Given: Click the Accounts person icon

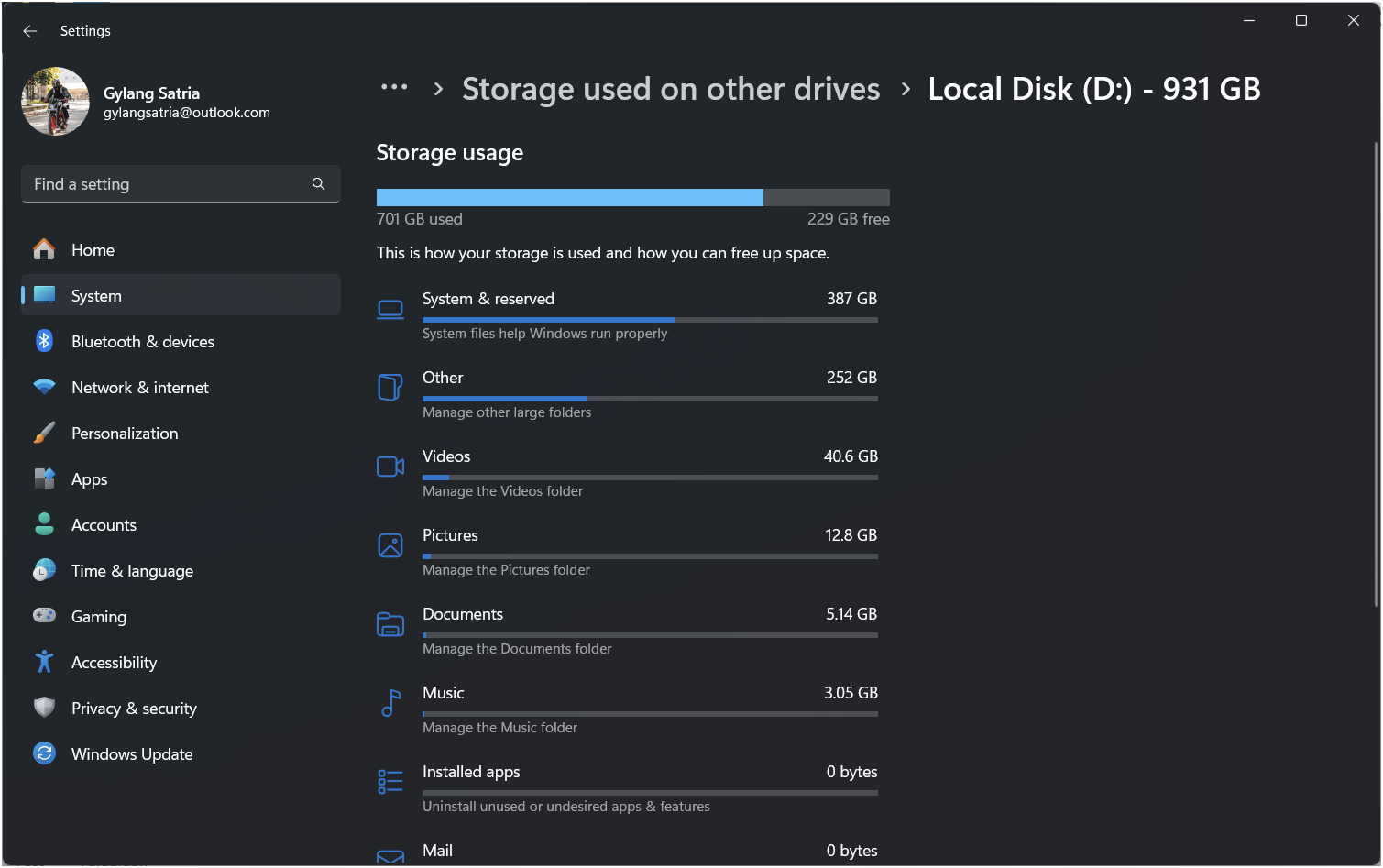Looking at the screenshot, I should tap(44, 524).
